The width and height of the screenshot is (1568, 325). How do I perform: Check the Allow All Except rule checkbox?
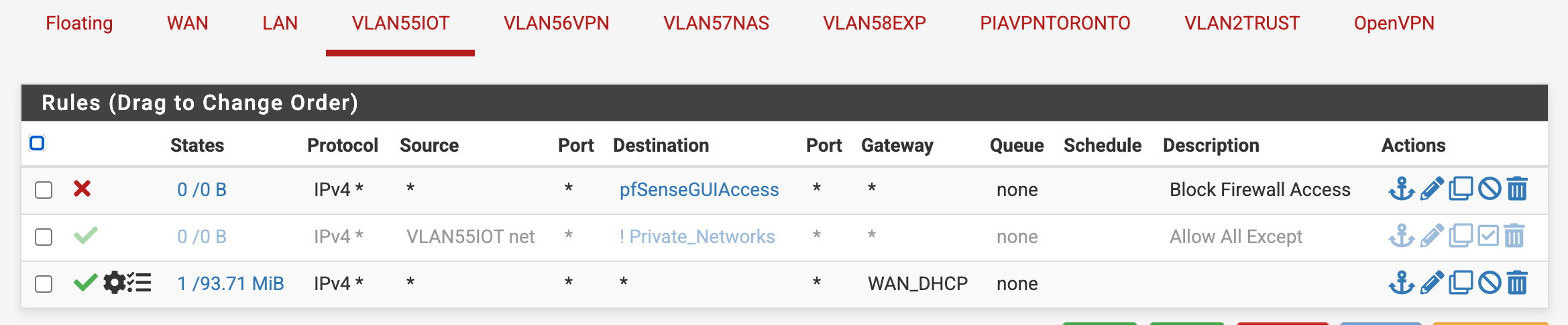pos(44,237)
